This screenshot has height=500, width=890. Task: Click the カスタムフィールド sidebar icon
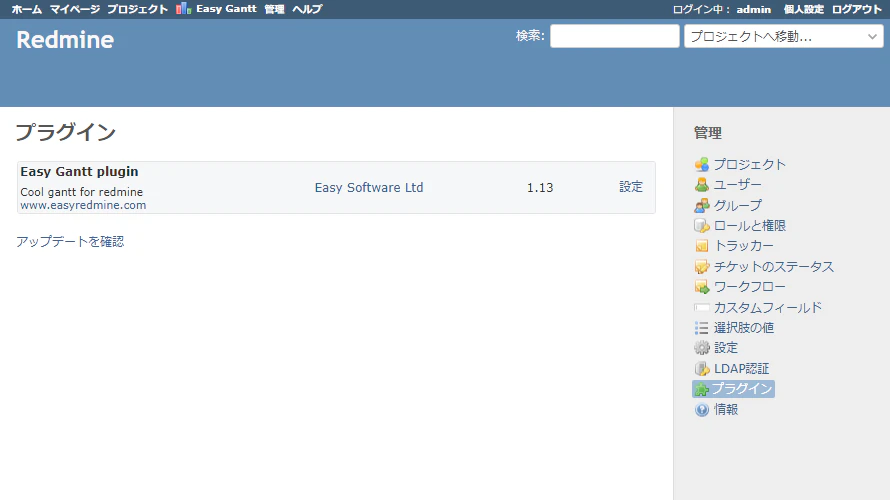coord(702,308)
